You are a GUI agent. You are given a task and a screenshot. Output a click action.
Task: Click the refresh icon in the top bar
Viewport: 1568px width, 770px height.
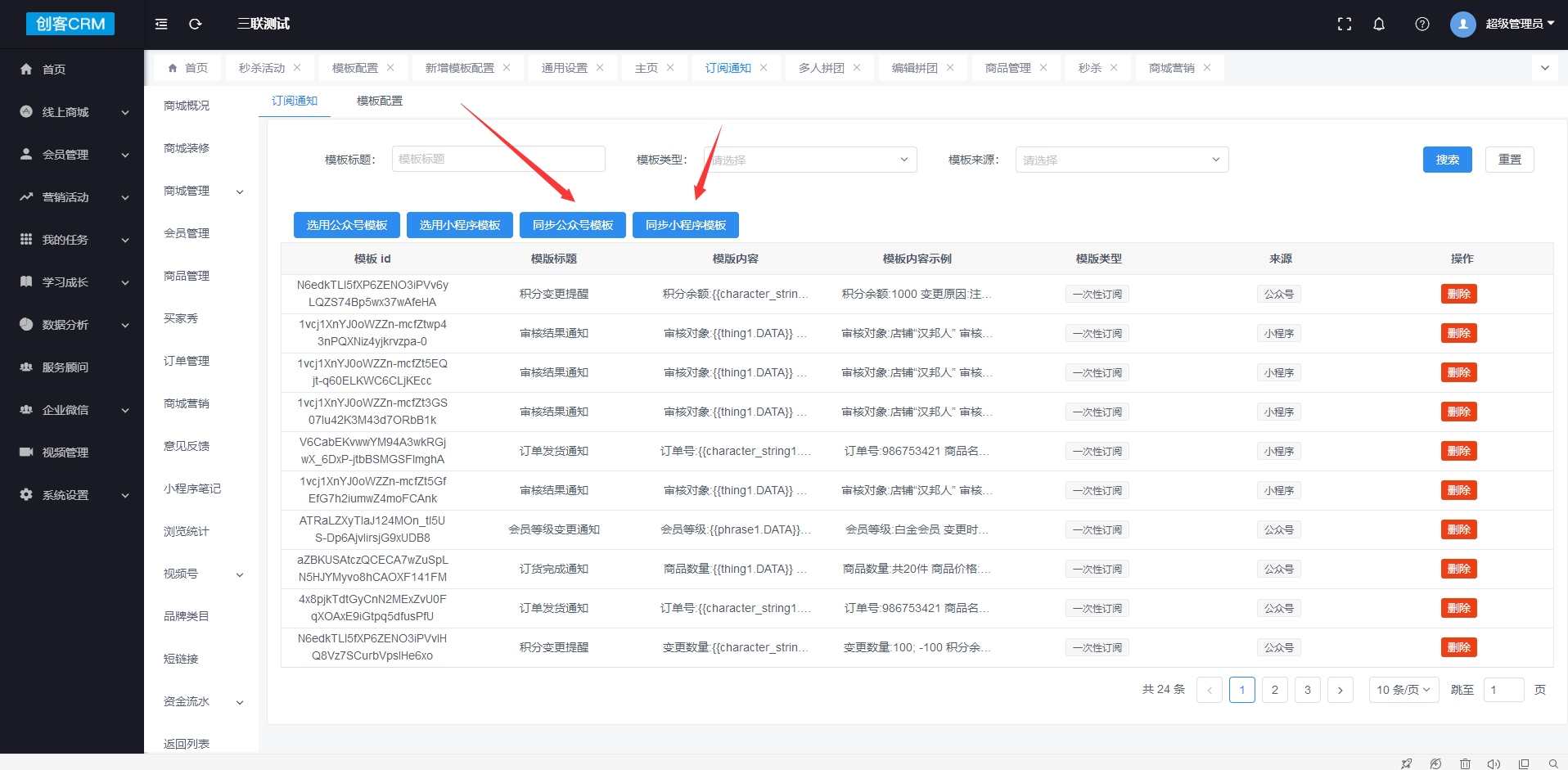pyautogui.click(x=195, y=24)
